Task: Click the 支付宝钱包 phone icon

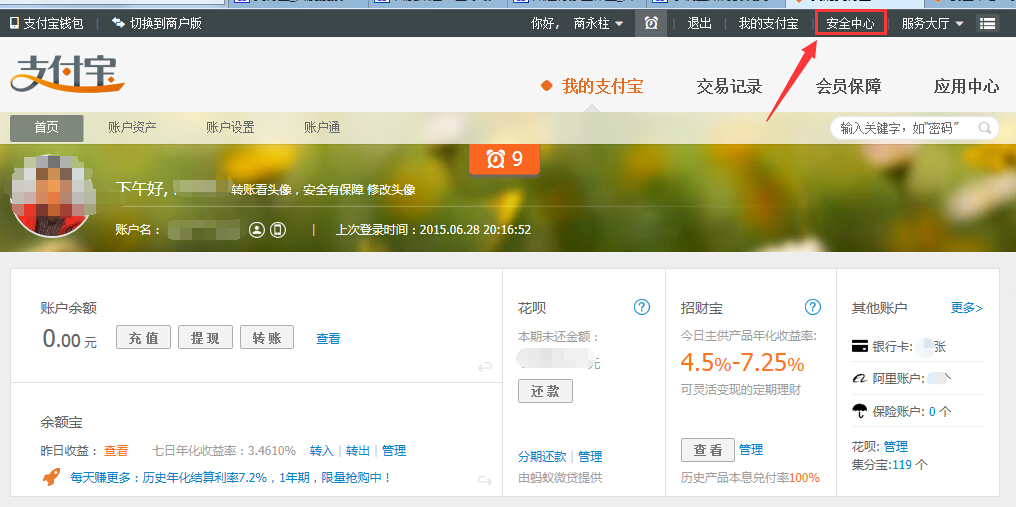Action: [x=14, y=23]
